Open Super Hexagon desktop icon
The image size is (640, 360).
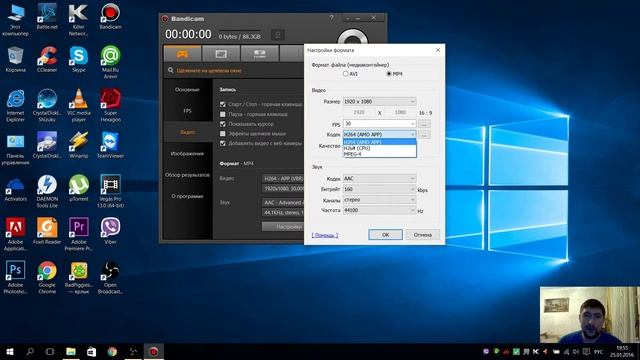[x=110, y=106]
